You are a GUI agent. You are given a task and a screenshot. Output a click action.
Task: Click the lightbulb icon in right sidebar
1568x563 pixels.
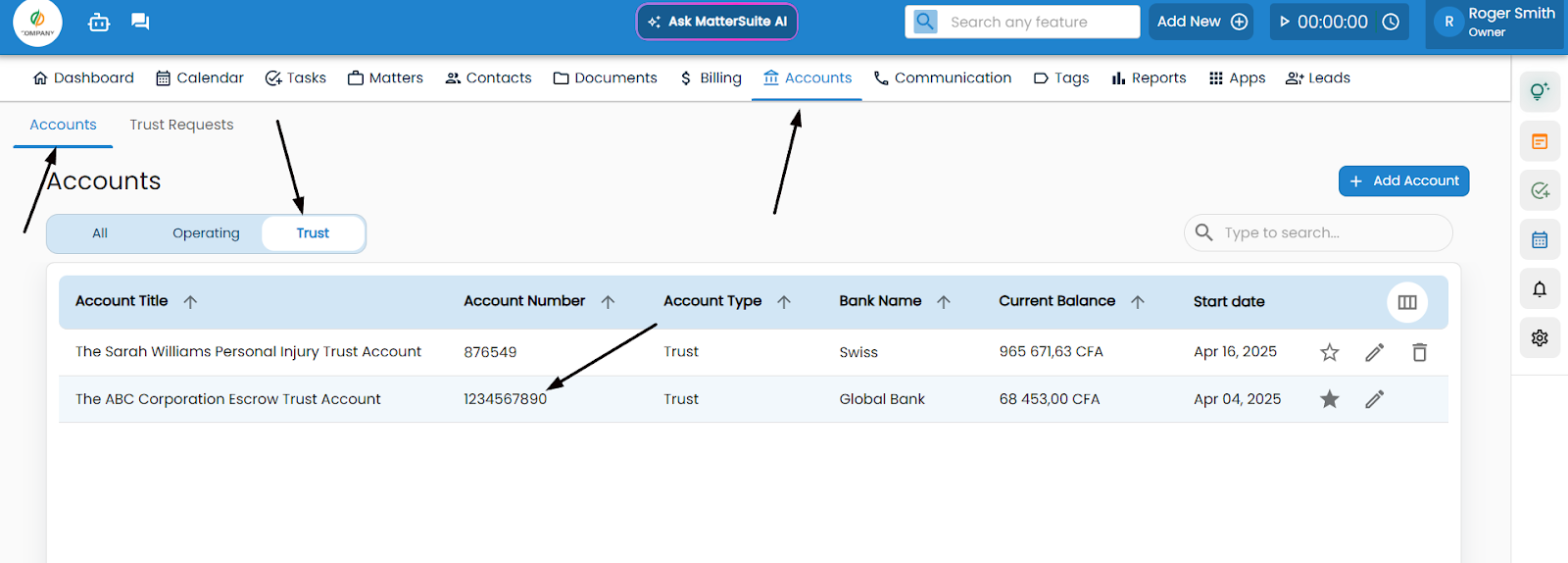(1540, 91)
